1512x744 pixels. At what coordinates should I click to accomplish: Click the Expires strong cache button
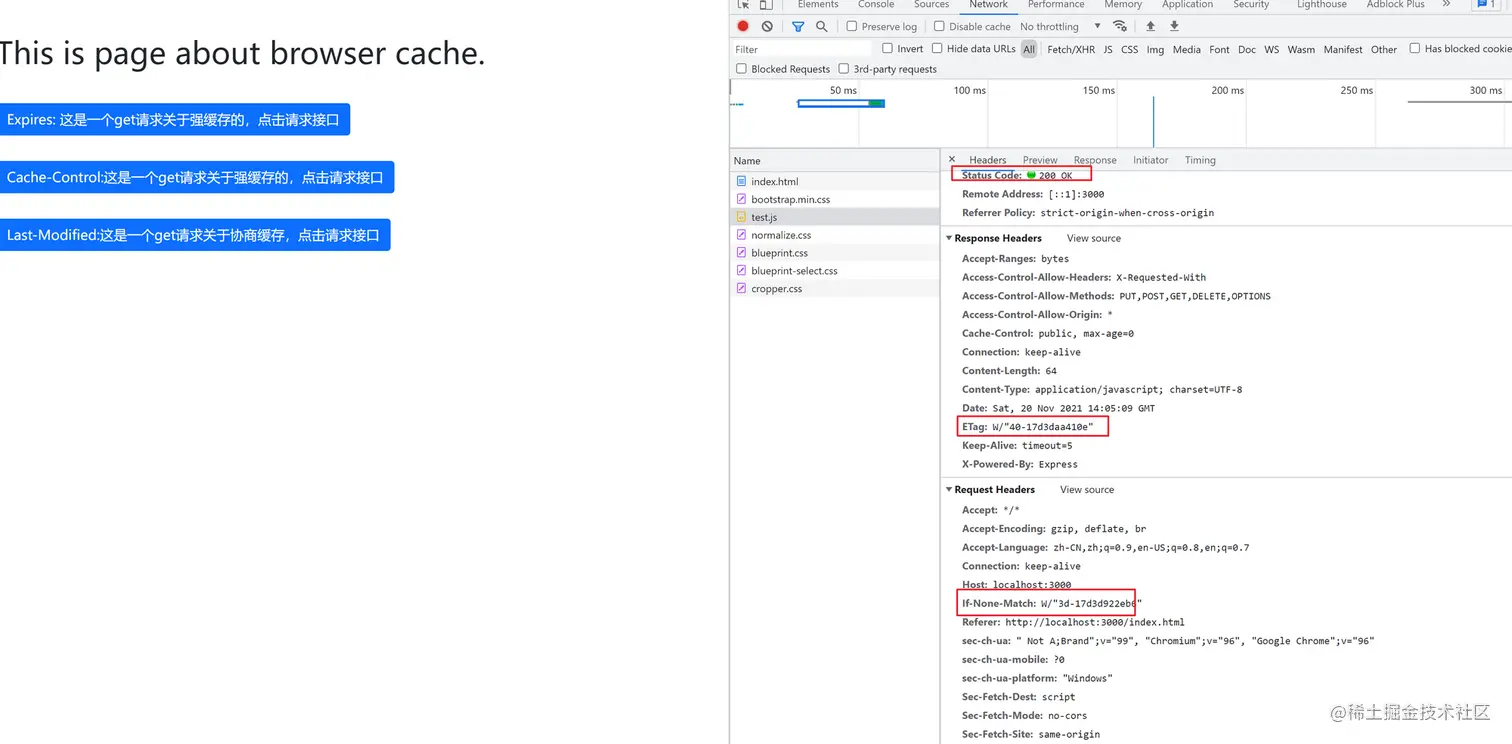click(175, 120)
